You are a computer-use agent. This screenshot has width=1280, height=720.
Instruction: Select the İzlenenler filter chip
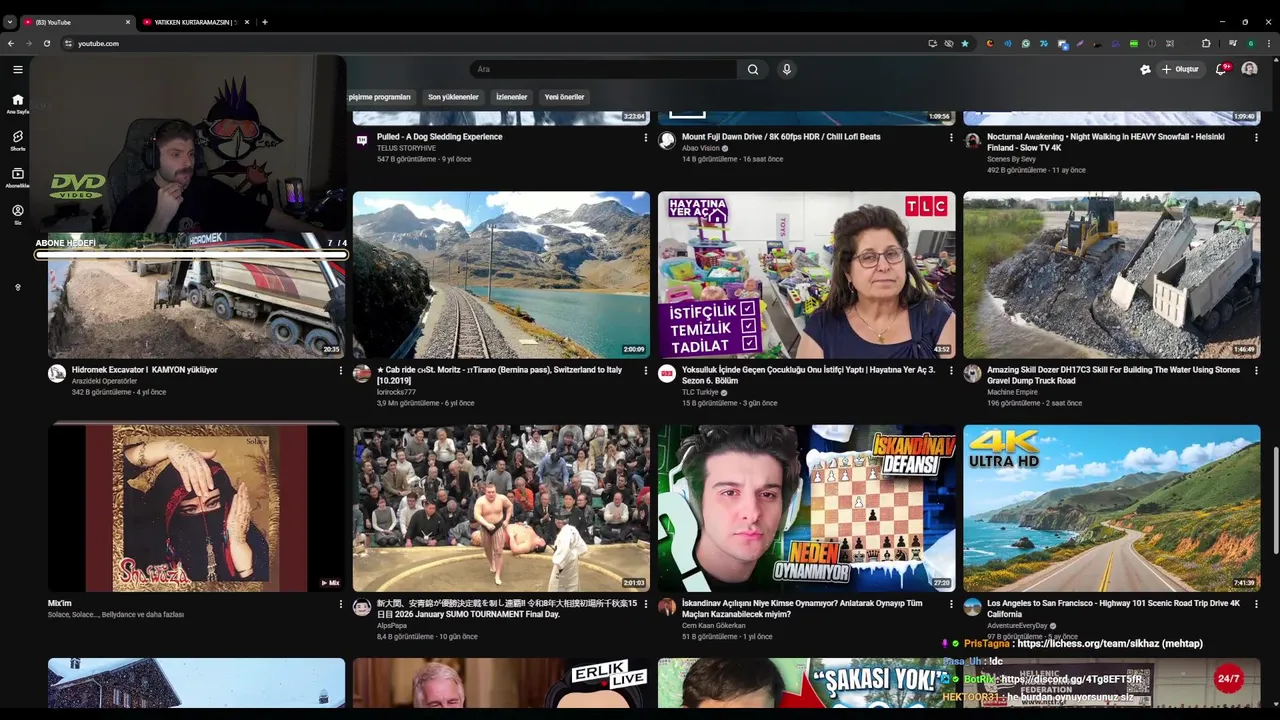[x=512, y=97]
